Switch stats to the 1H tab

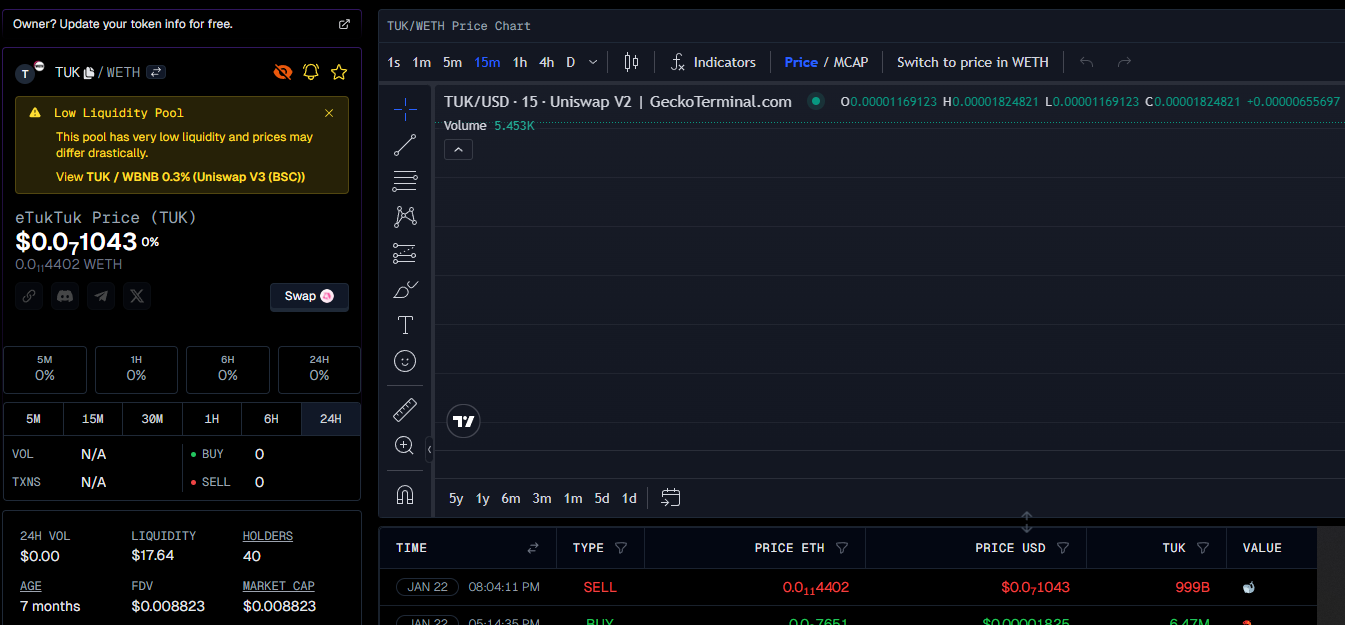pos(211,419)
